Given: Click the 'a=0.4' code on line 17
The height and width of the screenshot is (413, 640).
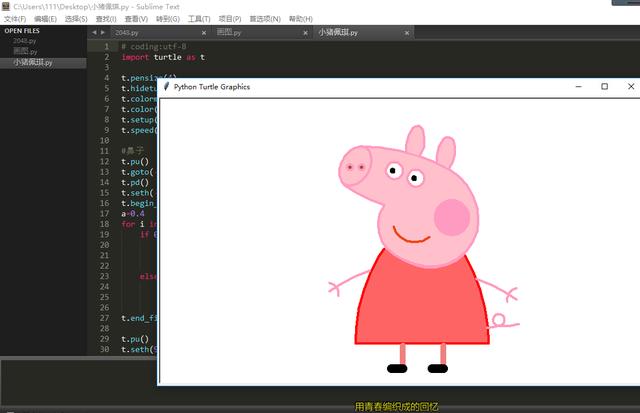Looking at the screenshot, I should [x=133, y=213].
